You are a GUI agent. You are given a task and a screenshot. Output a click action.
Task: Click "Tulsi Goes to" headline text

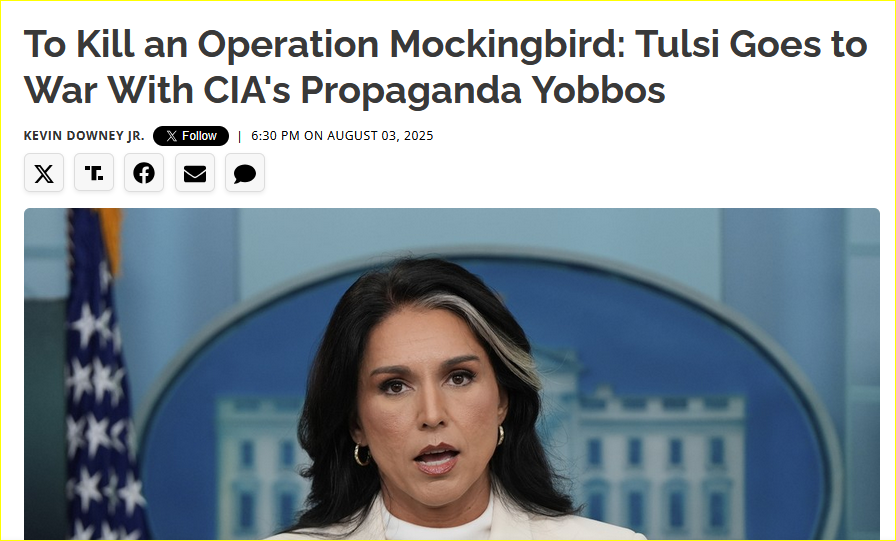coord(751,43)
